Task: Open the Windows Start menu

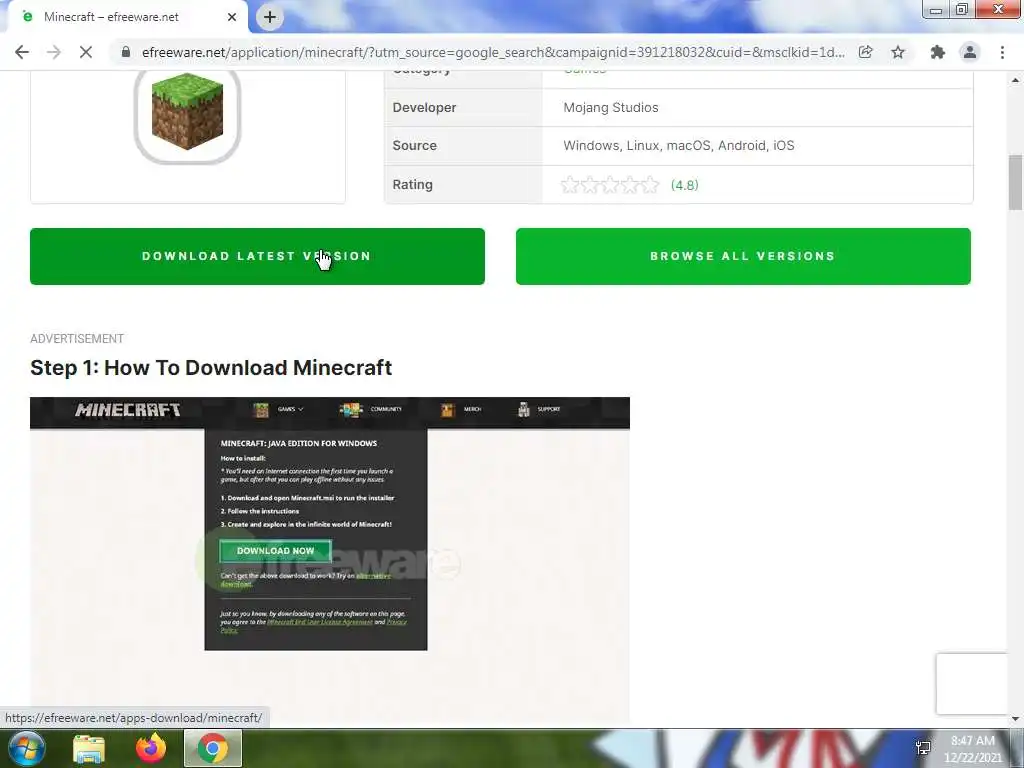Action: tap(26, 748)
